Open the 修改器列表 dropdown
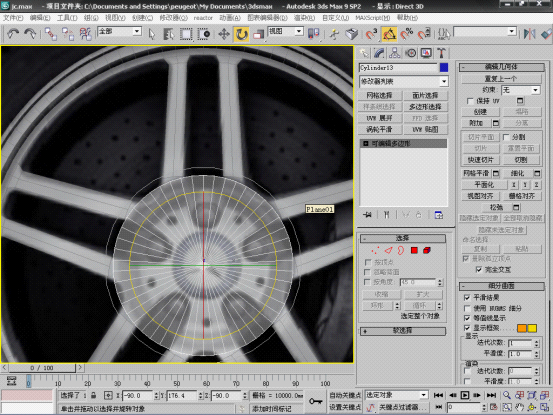 [404, 81]
